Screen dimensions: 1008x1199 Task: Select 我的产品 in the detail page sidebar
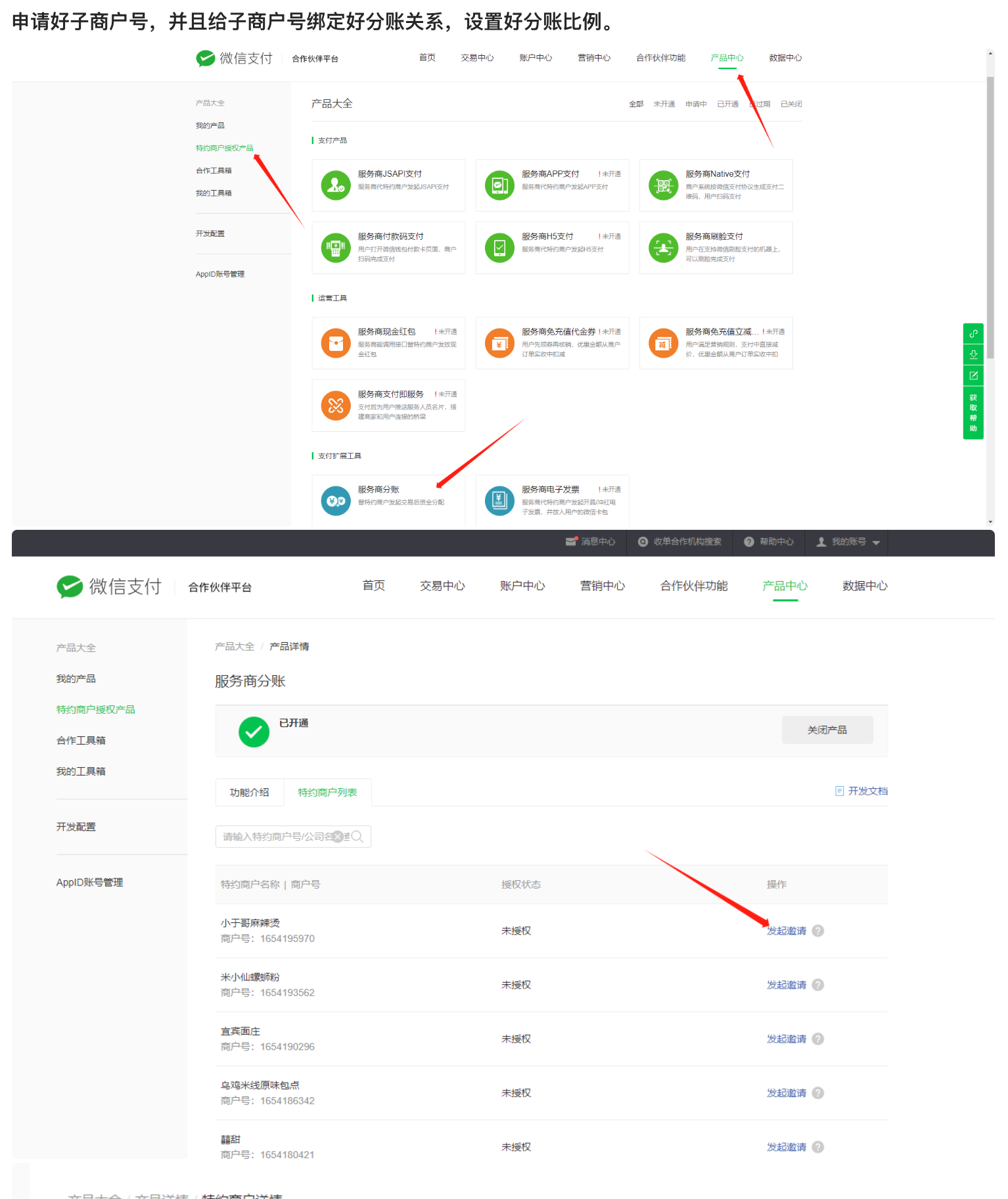pos(76,678)
